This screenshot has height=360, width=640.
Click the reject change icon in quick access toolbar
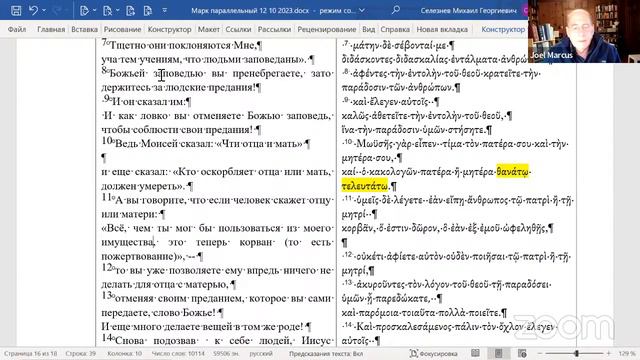[x=107, y=11]
